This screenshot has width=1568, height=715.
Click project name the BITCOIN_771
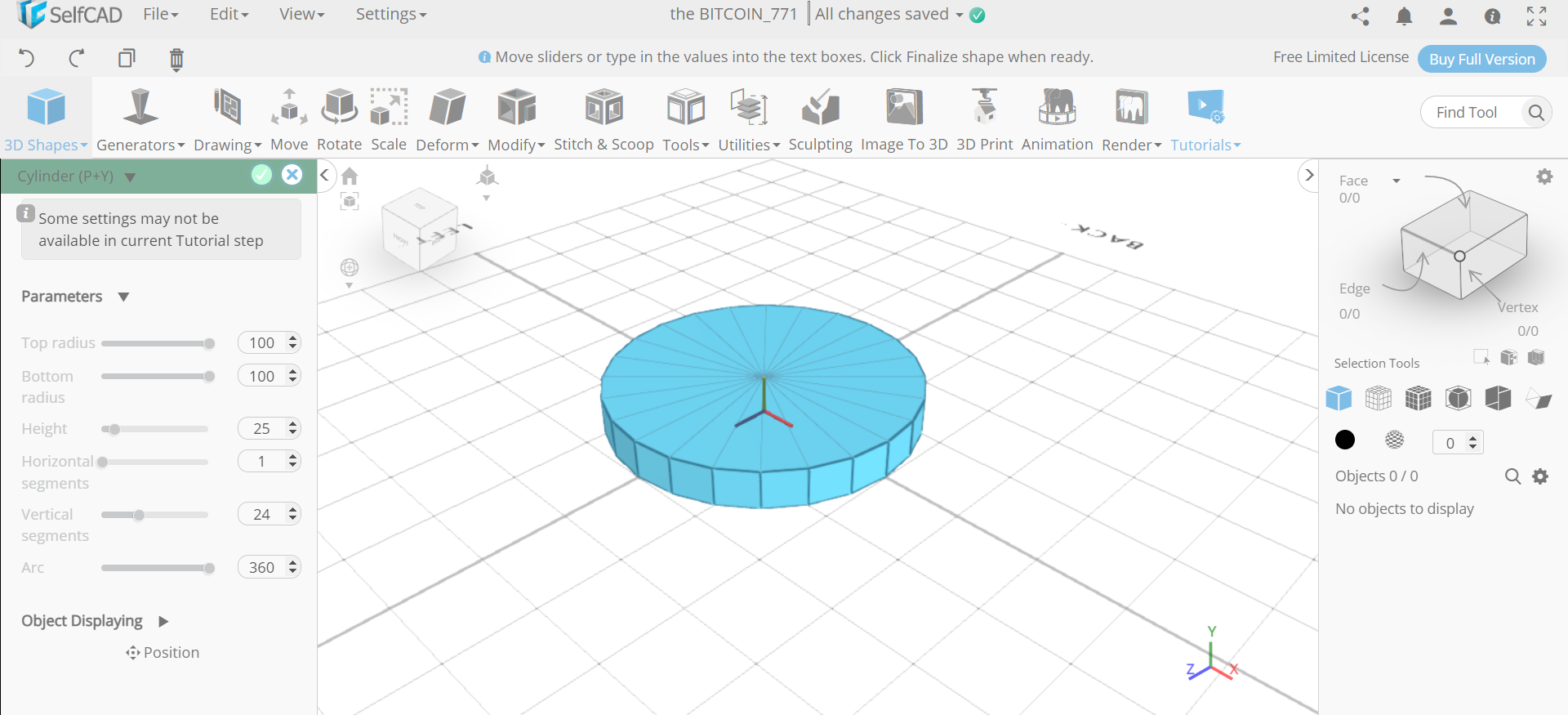click(733, 14)
